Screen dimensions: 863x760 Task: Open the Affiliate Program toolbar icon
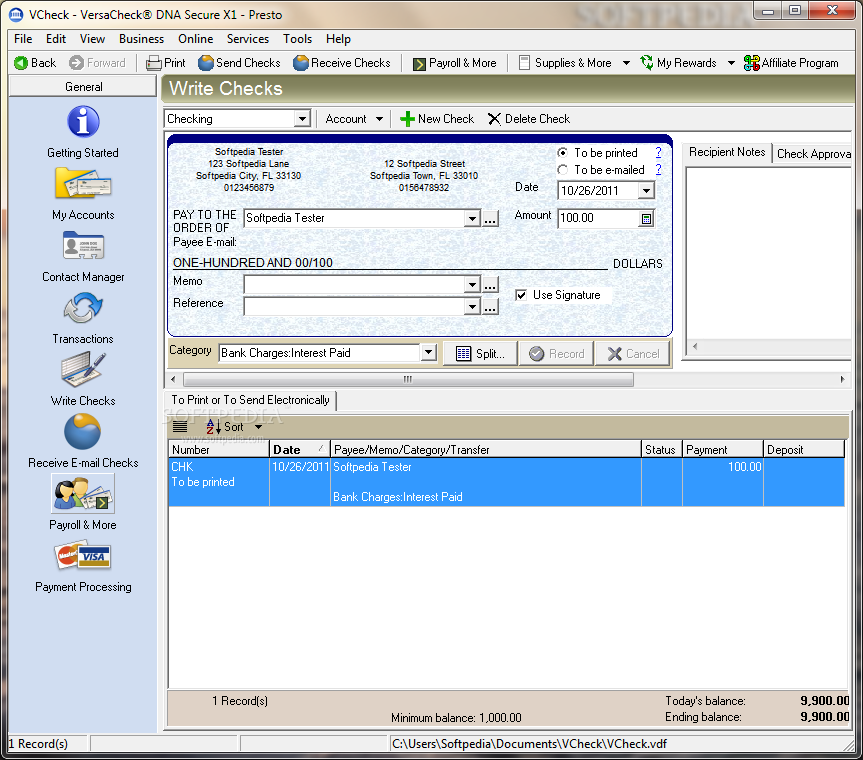pyautogui.click(x=751, y=63)
